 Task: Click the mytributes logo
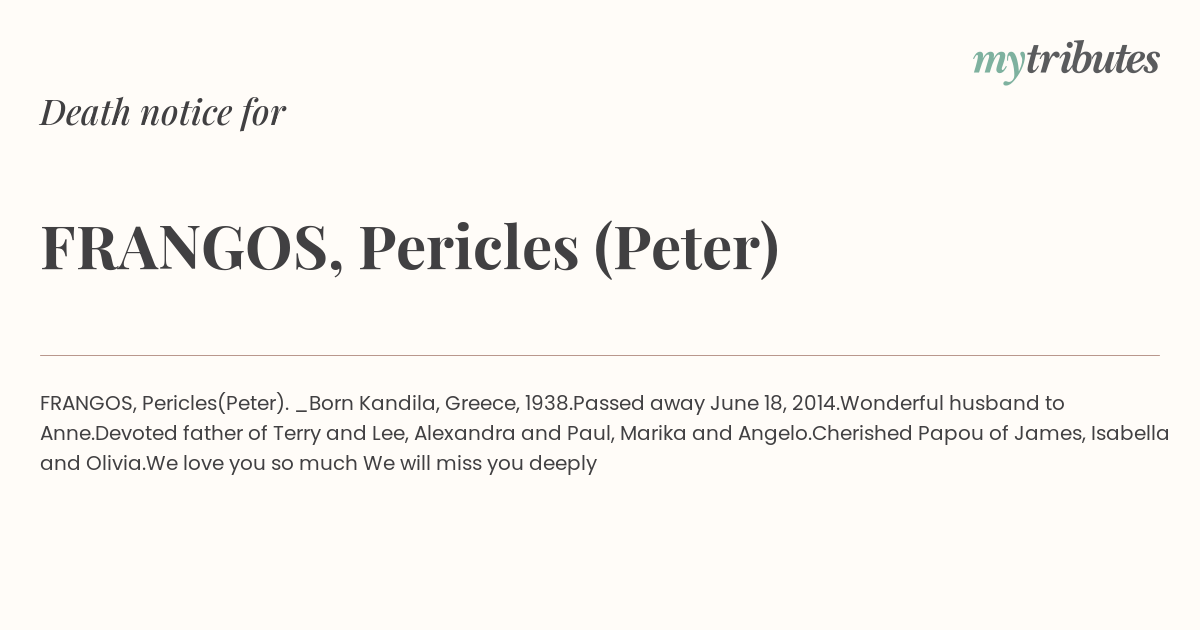(1066, 61)
